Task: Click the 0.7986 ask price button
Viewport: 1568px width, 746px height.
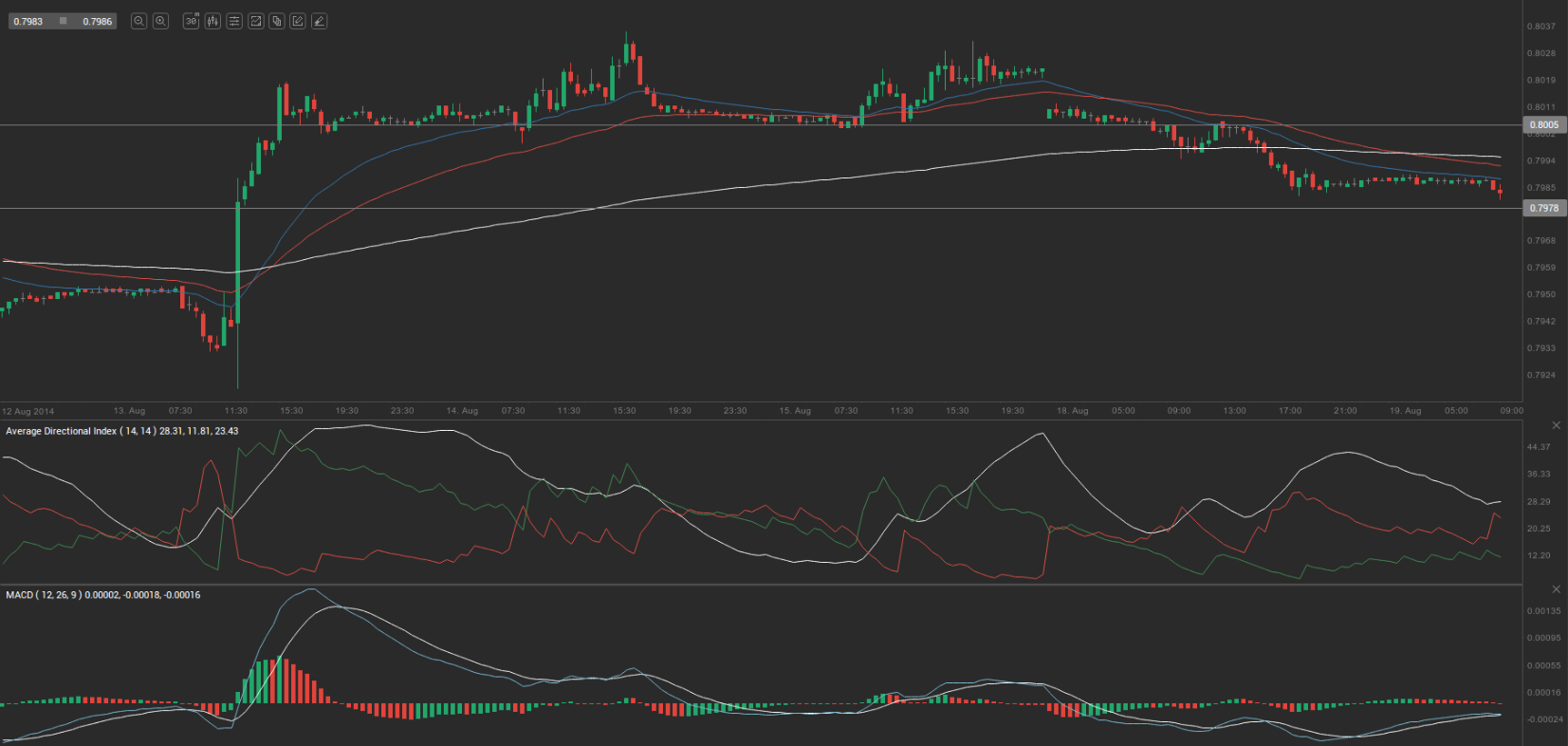Action: pyautogui.click(x=97, y=21)
